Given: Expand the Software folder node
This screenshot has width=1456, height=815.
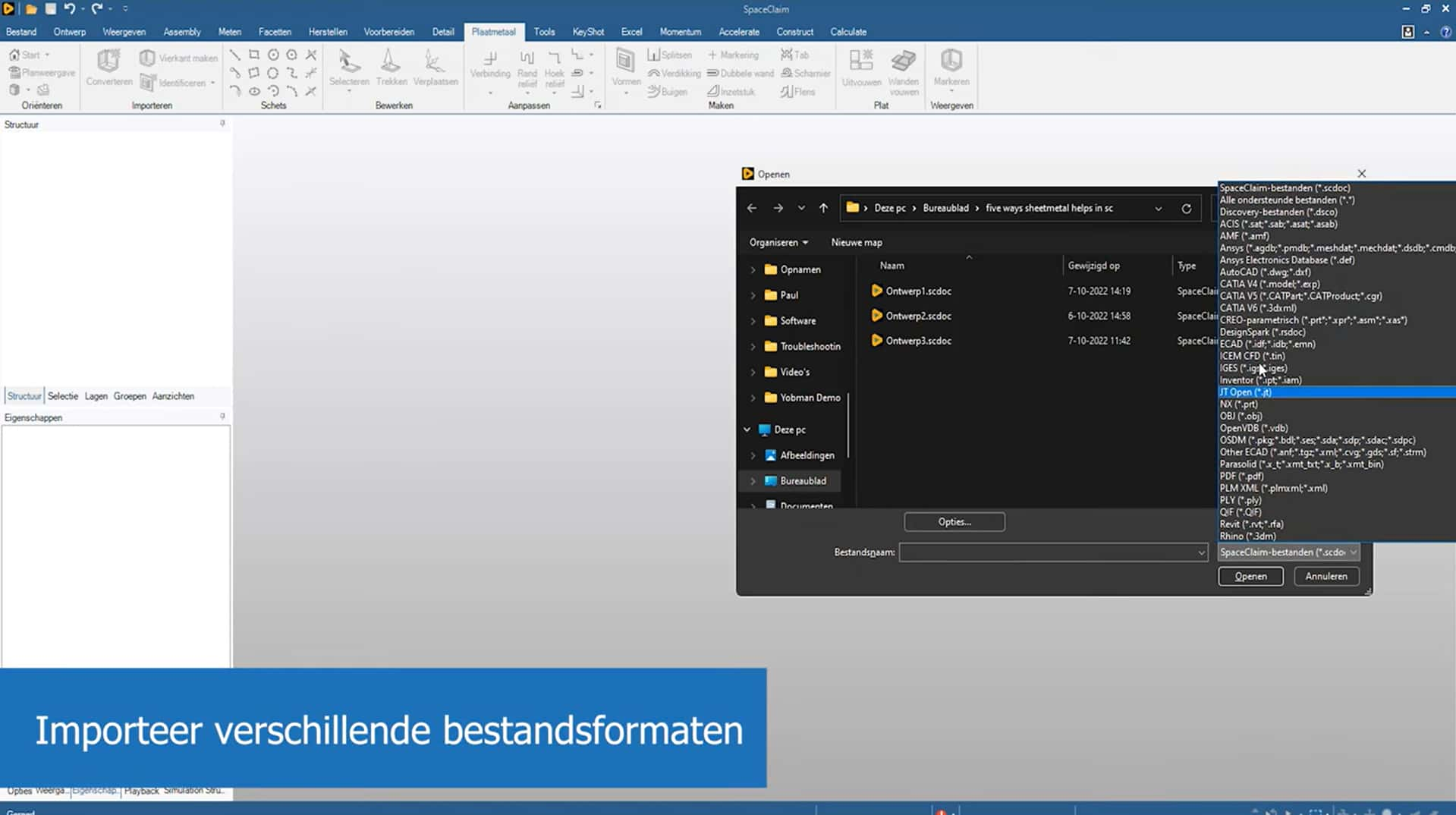Looking at the screenshot, I should click(x=753, y=321).
